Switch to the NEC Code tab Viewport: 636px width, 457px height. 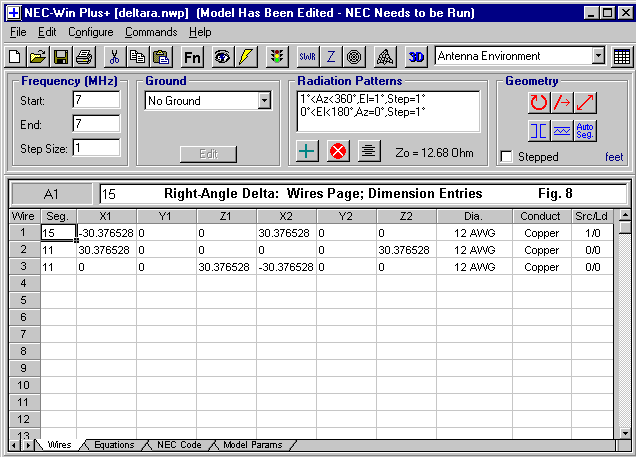pos(178,445)
